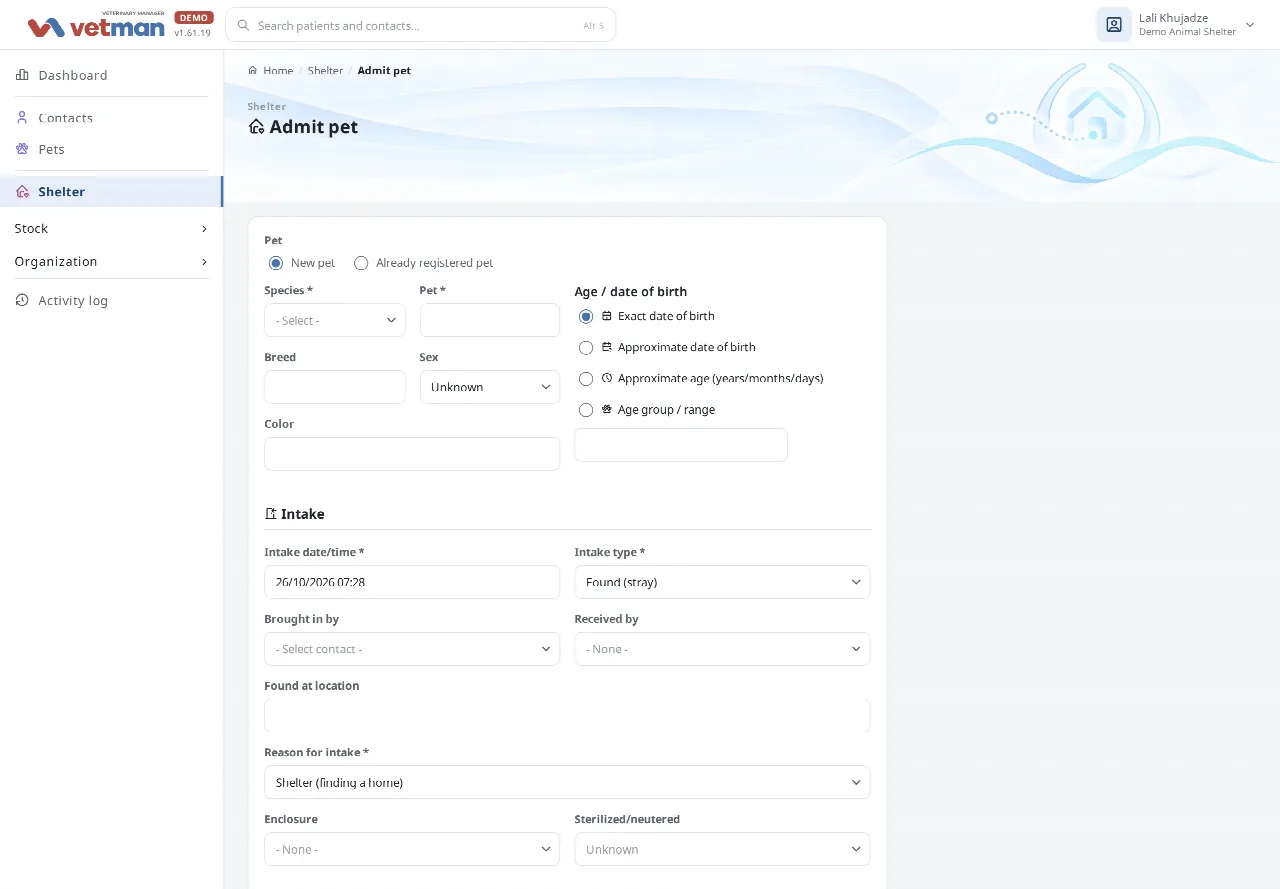
Task: Open the Sterilized/neutered dropdown
Action: pyautogui.click(x=722, y=849)
